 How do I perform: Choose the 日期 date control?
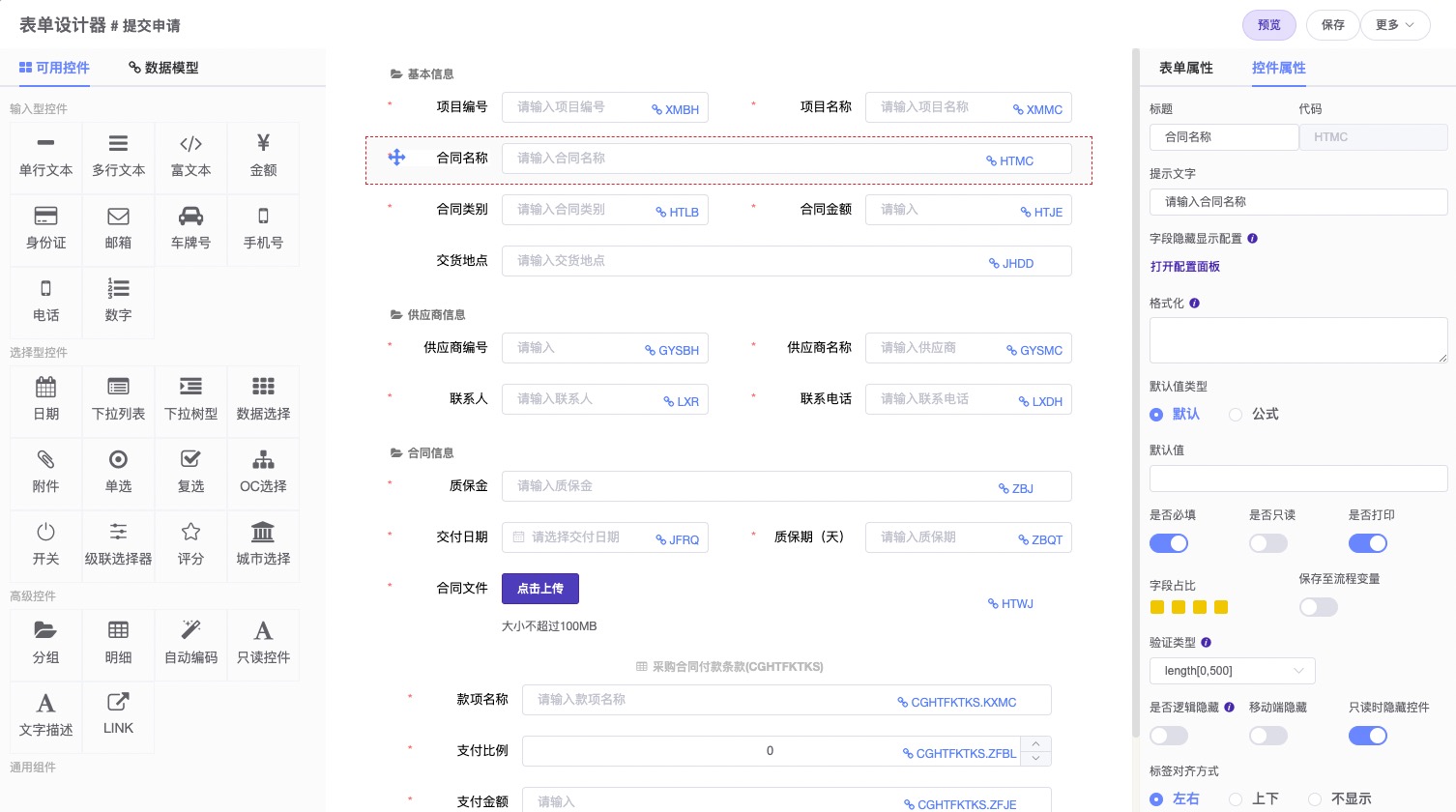click(x=45, y=400)
